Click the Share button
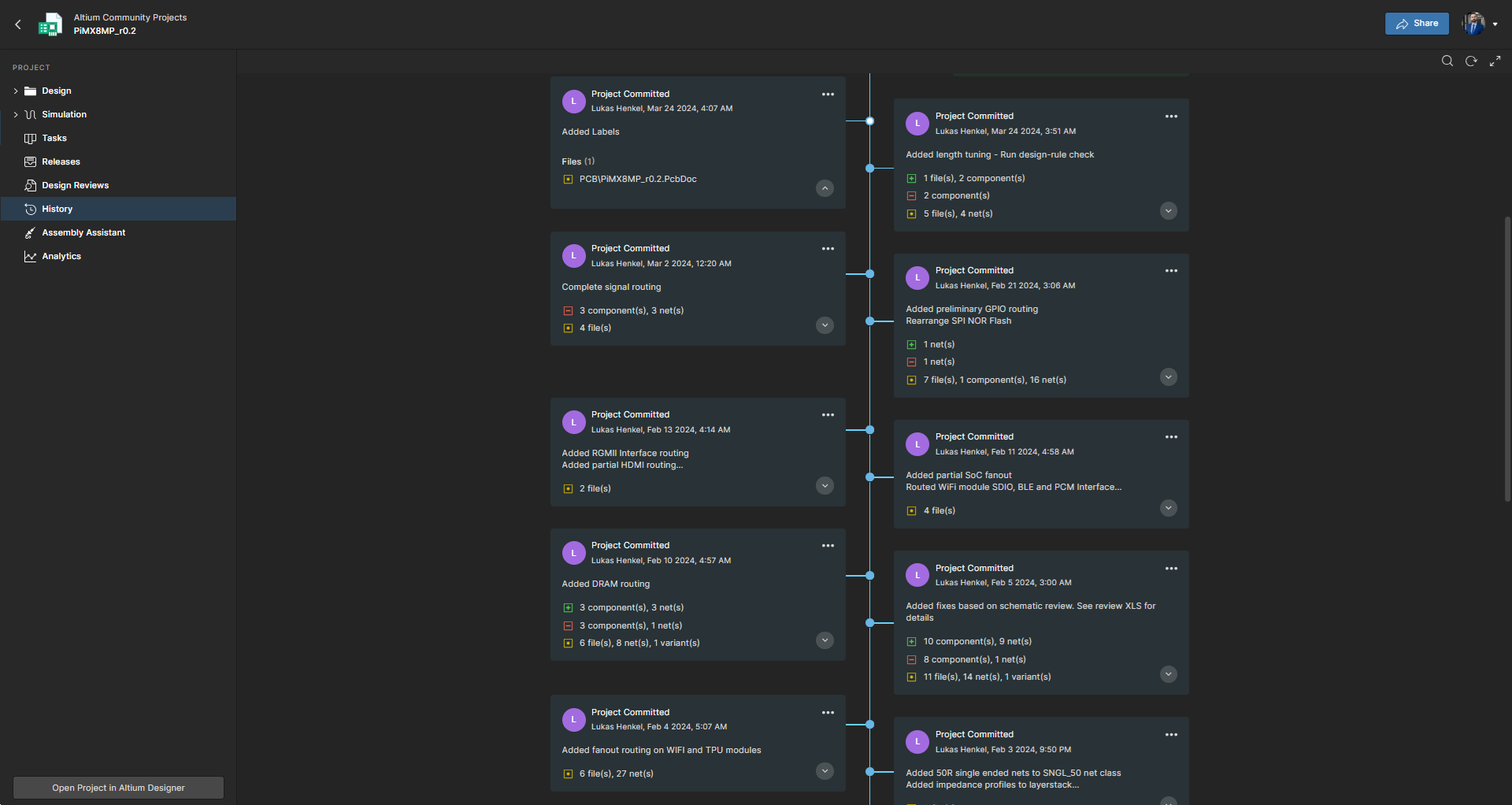 click(x=1417, y=24)
